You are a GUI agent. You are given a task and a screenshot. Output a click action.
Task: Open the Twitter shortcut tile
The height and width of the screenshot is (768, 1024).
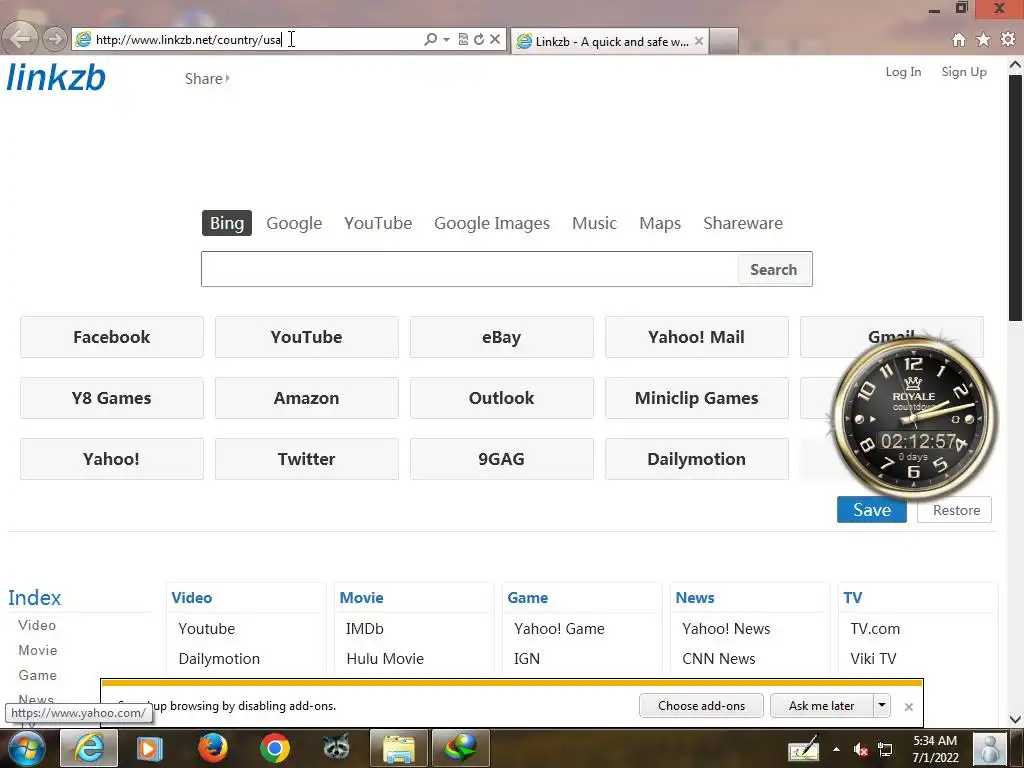pyautogui.click(x=306, y=458)
